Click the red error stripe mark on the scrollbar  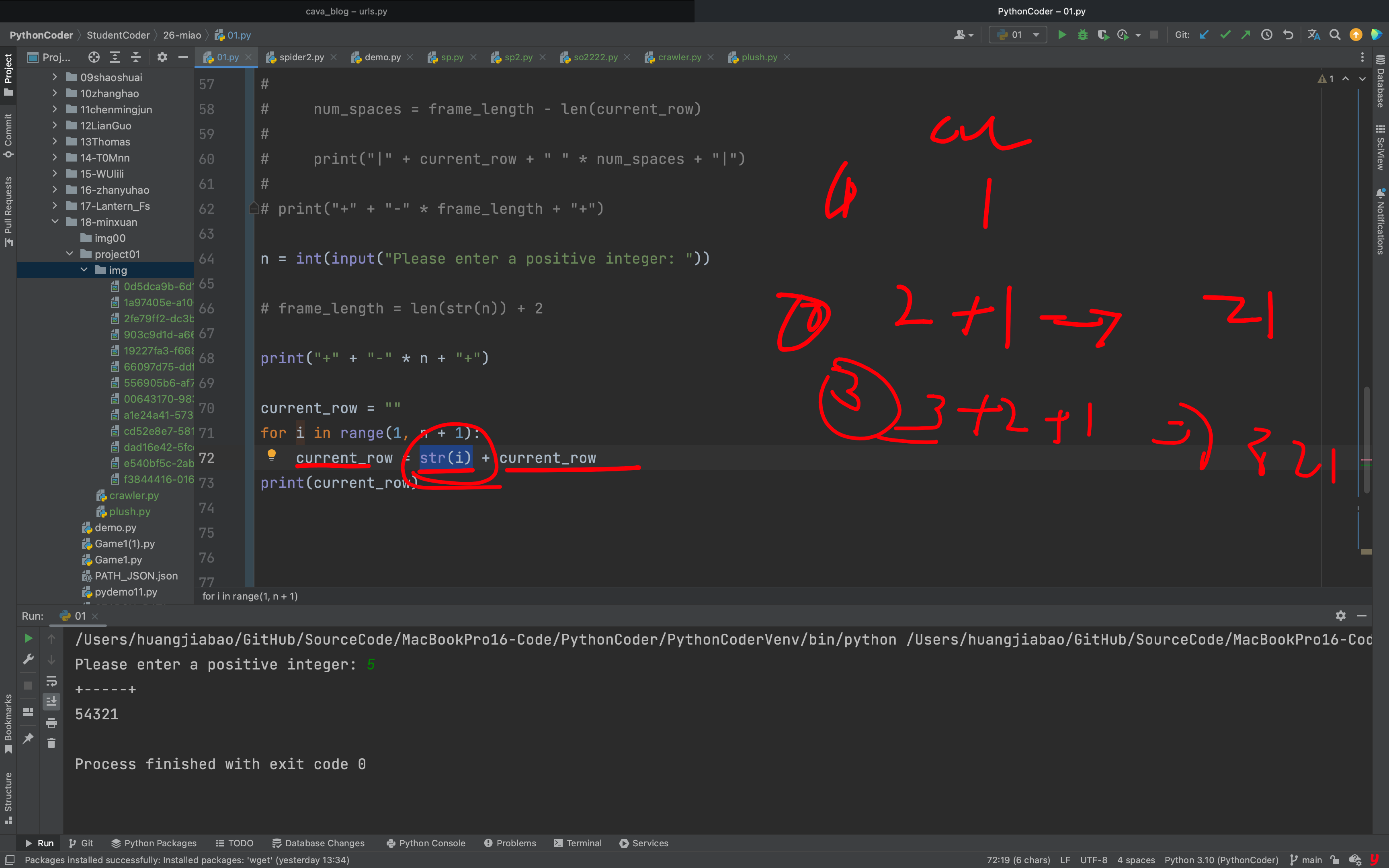[1366, 460]
